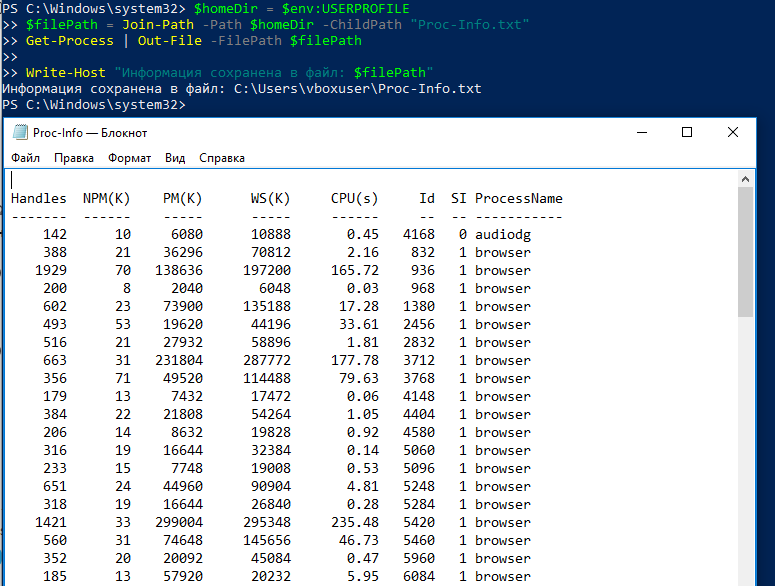This screenshot has width=775, height=586.
Task: Click the audiodg process name
Action: point(503,235)
